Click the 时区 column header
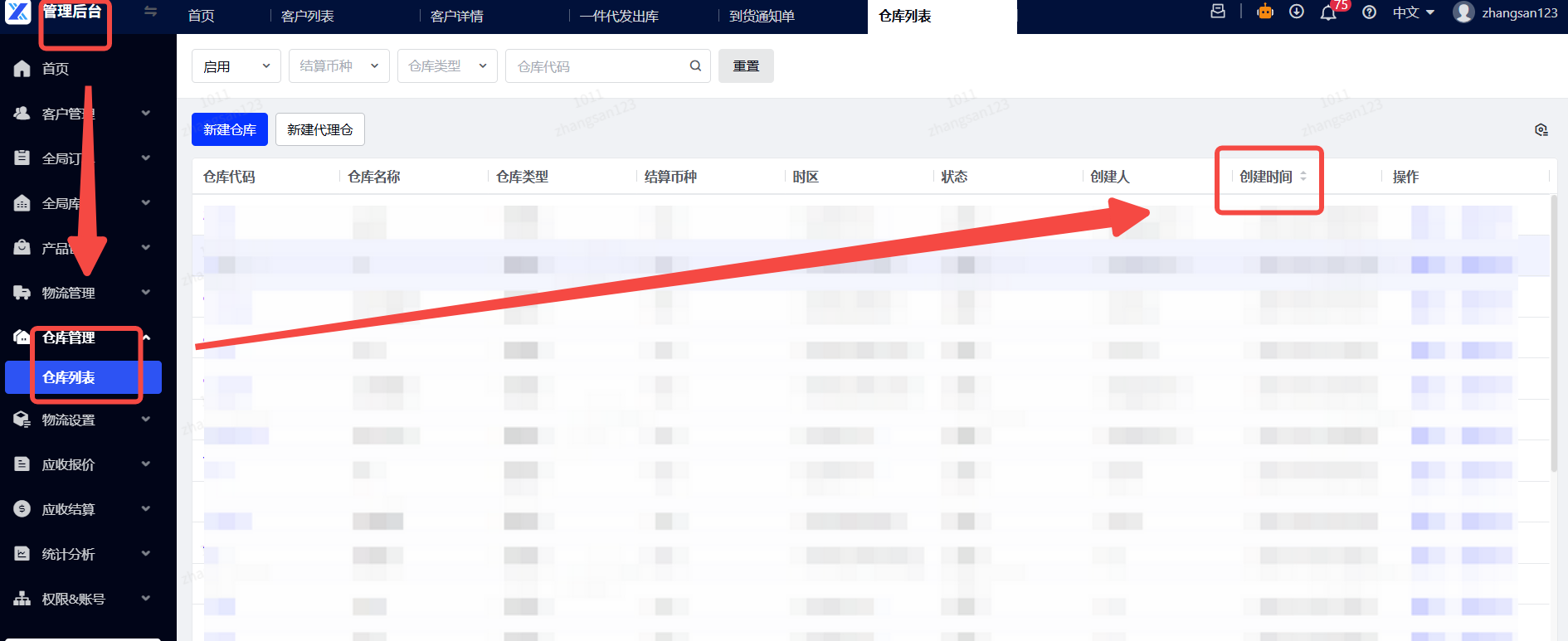 (806, 177)
